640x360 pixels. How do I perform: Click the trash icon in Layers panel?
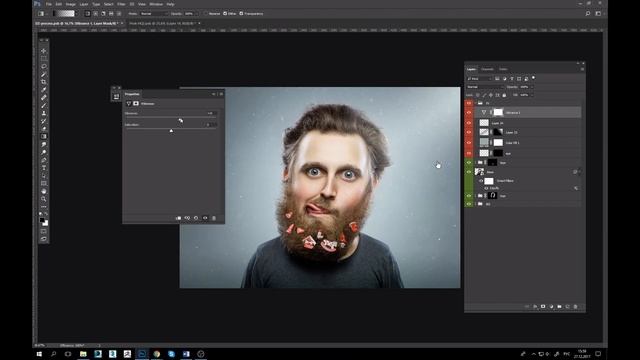tap(576, 307)
